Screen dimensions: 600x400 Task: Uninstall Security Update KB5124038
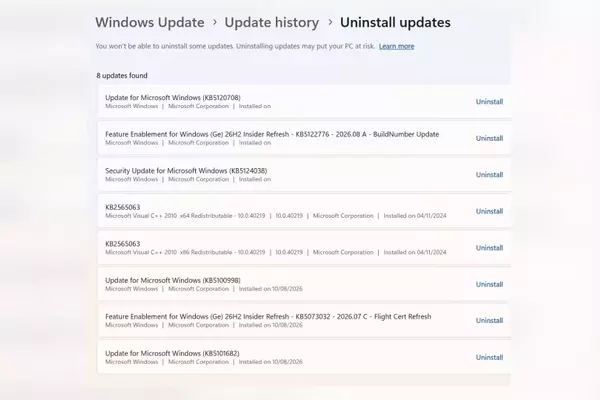489,175
